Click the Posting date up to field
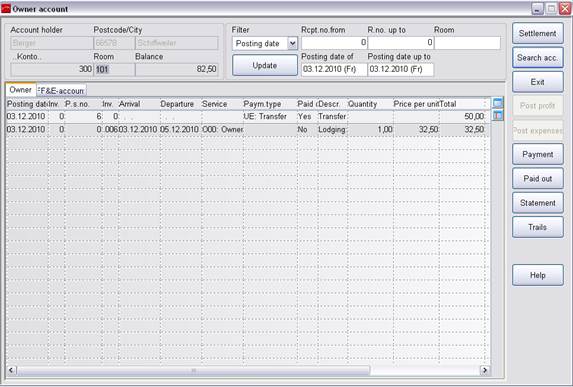This screenshot has height=387, width=573. tap(401, 69)
